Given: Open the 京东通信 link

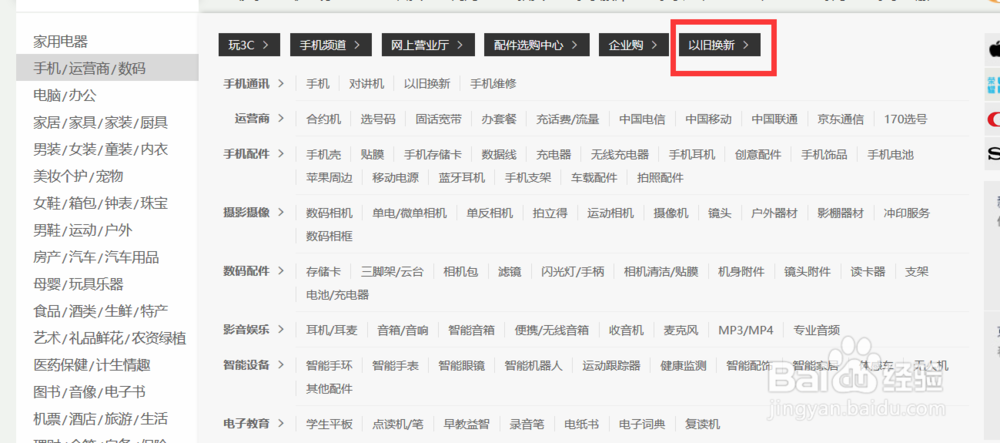Looking at the screenshot, I should (x=841, y=119).
